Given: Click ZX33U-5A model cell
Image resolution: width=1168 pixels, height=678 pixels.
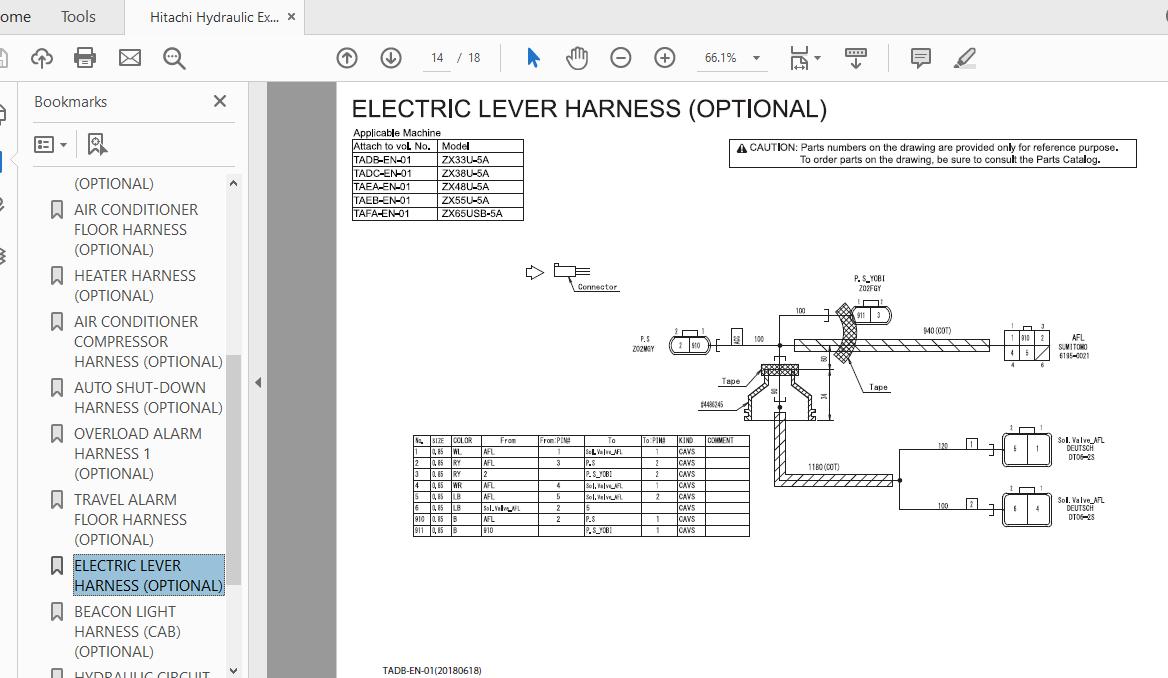Looking at the screenshot, I should click(480, 159).
